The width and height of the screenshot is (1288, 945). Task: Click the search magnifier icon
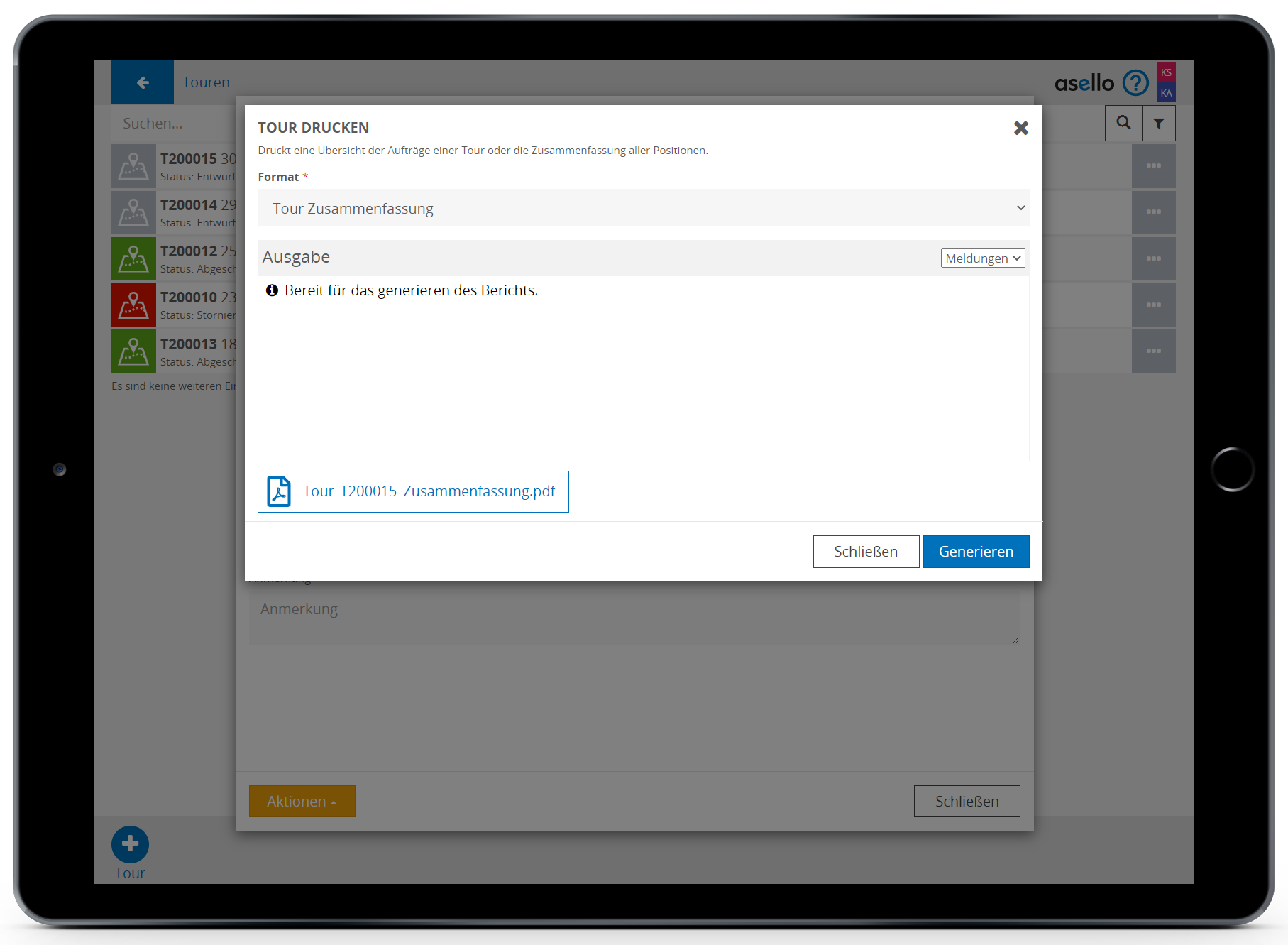click(x=1123, y=123)
